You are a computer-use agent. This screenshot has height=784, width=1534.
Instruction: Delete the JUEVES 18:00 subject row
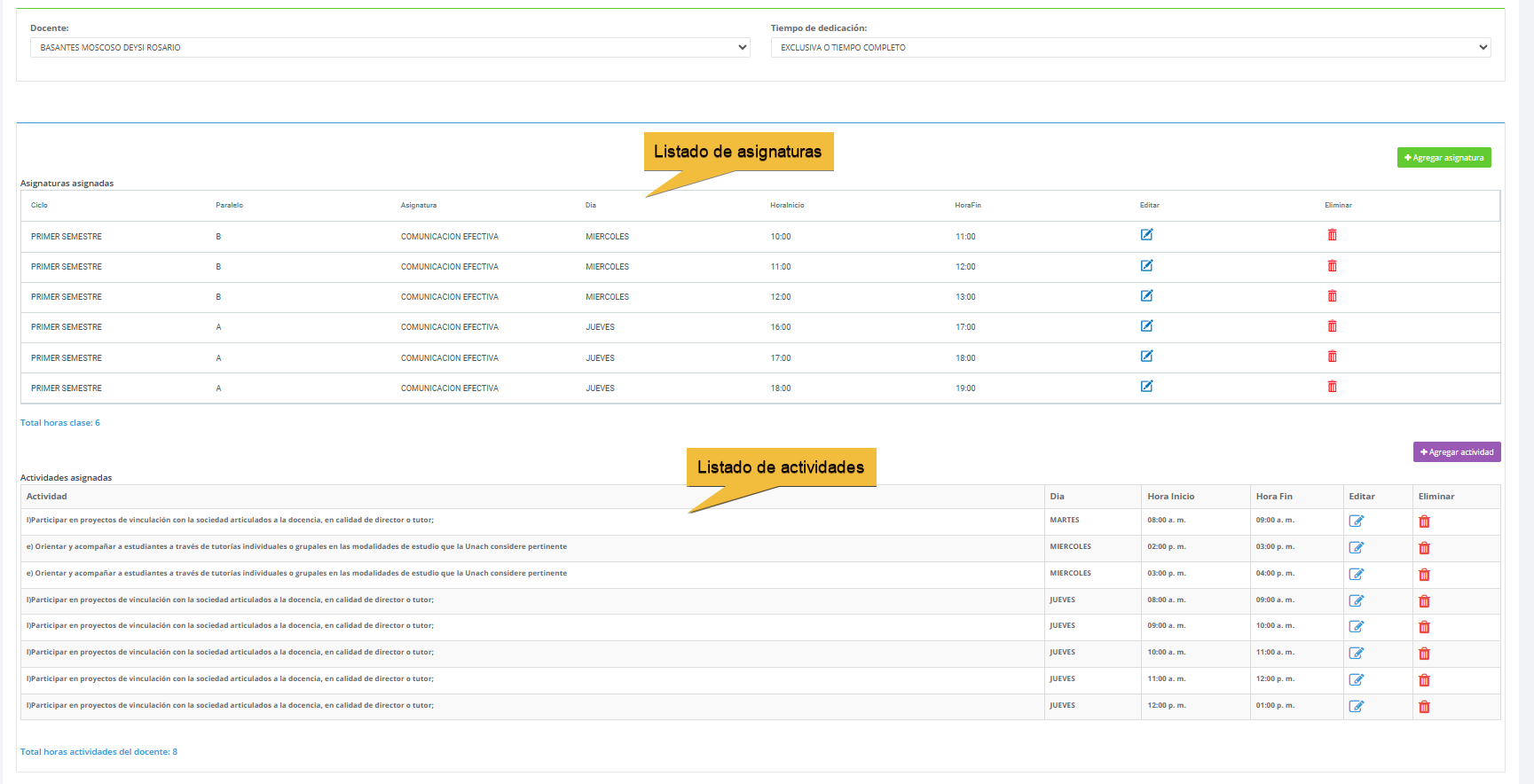click(1332, 387)
